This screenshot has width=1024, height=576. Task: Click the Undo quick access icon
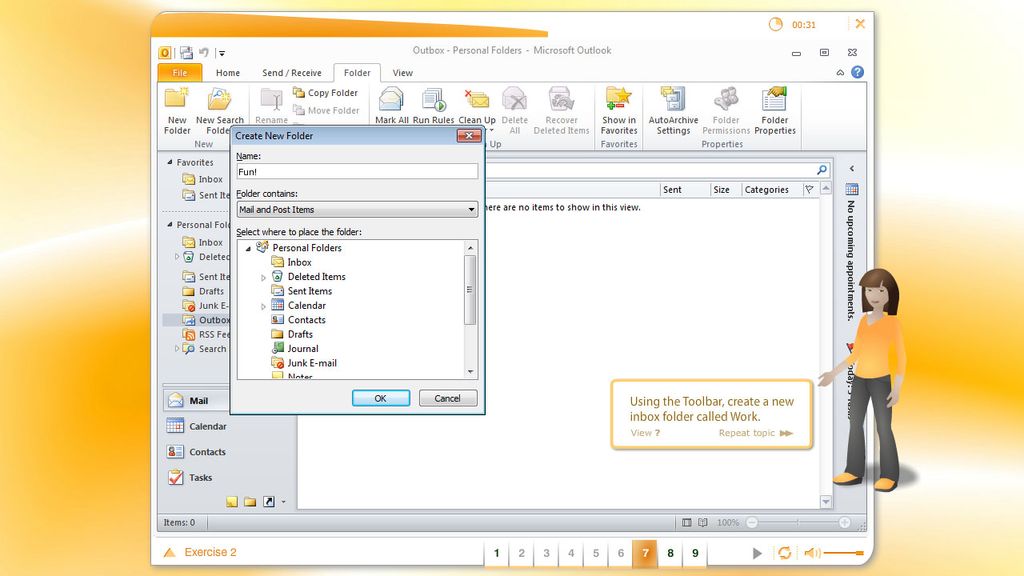pyautogui.click(x=204, y=53)
